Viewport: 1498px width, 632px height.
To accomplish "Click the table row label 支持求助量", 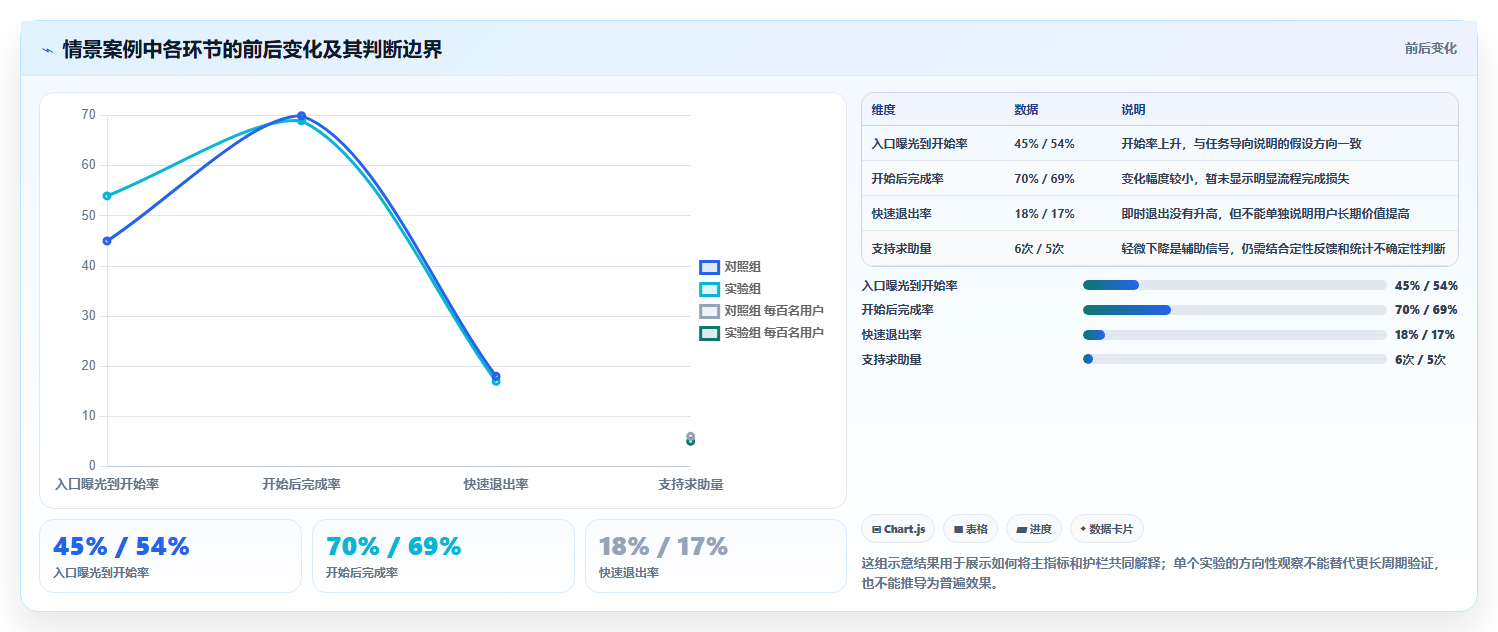I will click(902, 249).
